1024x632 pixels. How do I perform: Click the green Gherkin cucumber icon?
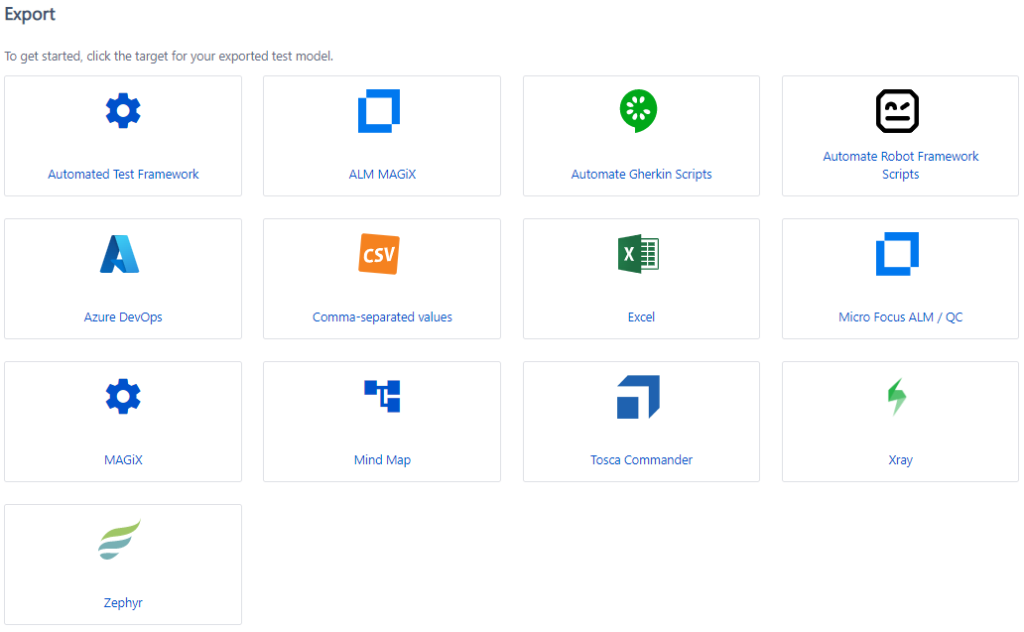(x=638, y=111)
